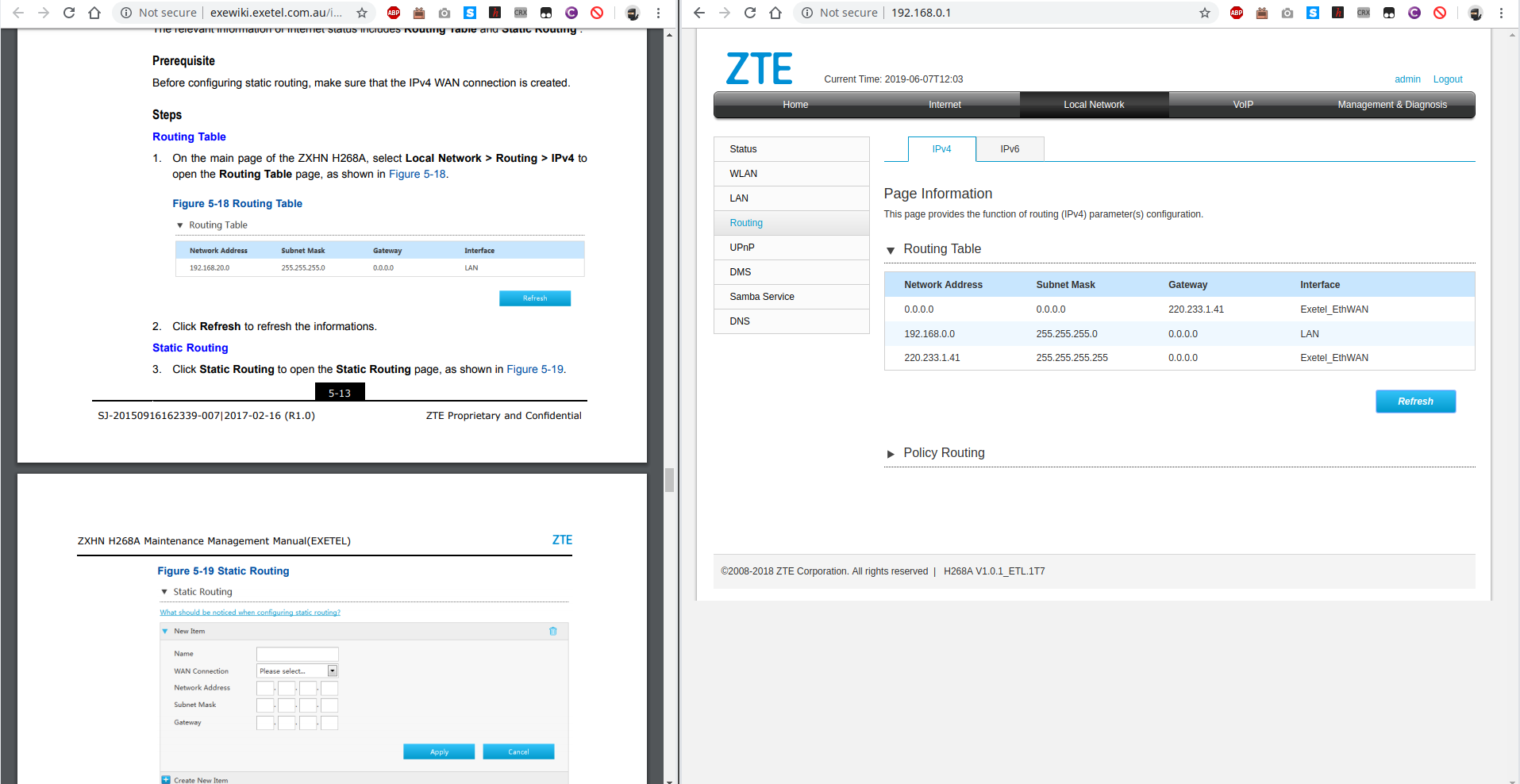Viewport: 1520px width, 784px height.
Task: Click the red h extension icon in the exewiki window
Action: tap(495, 13)
